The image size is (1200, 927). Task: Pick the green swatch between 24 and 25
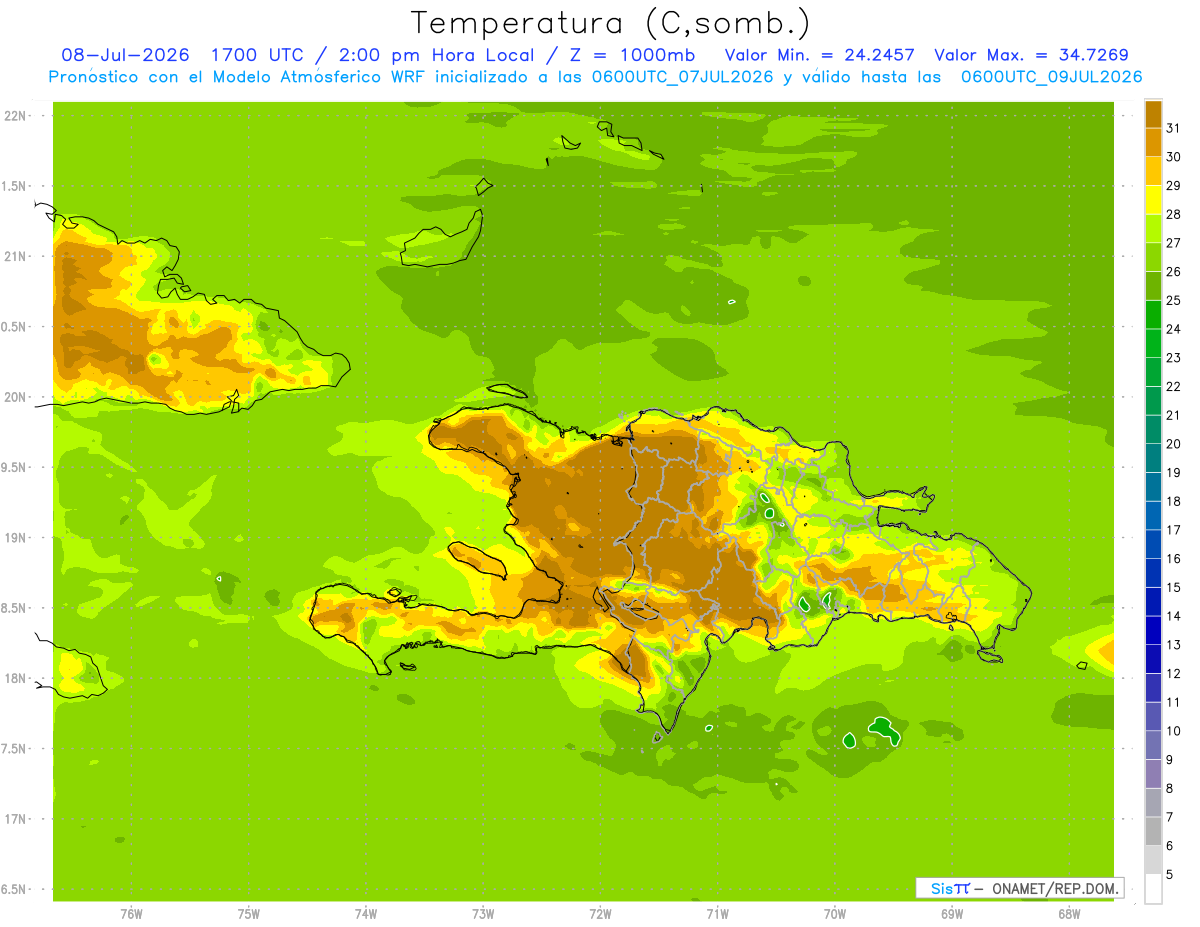point(1153,314)
